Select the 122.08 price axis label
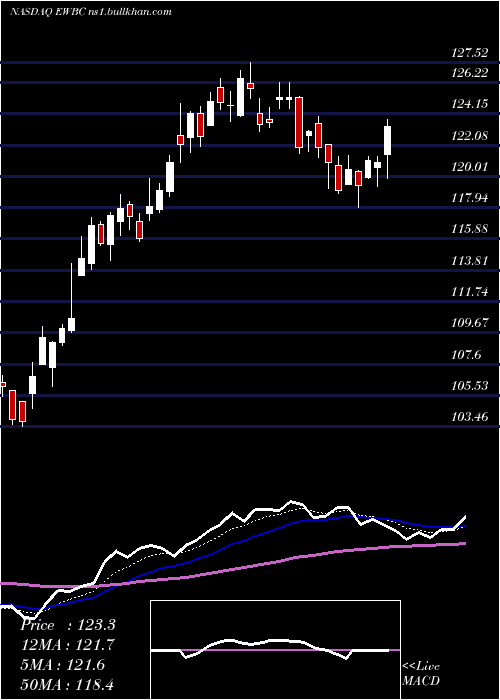Screen dimensions: 500x700 pyautogui.click(x=469, y=136)
